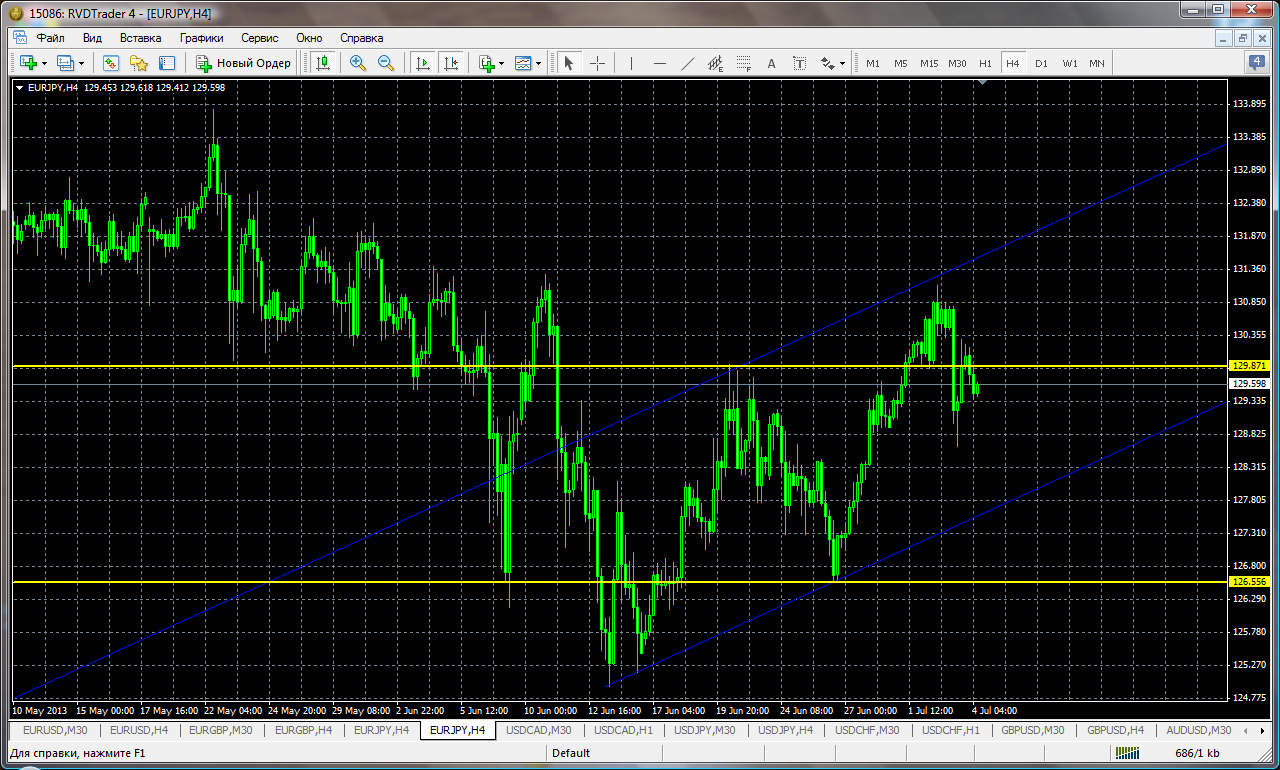Switch to M30 timeframe
The height and width of the screenshot is (770, 1280).
957,63
